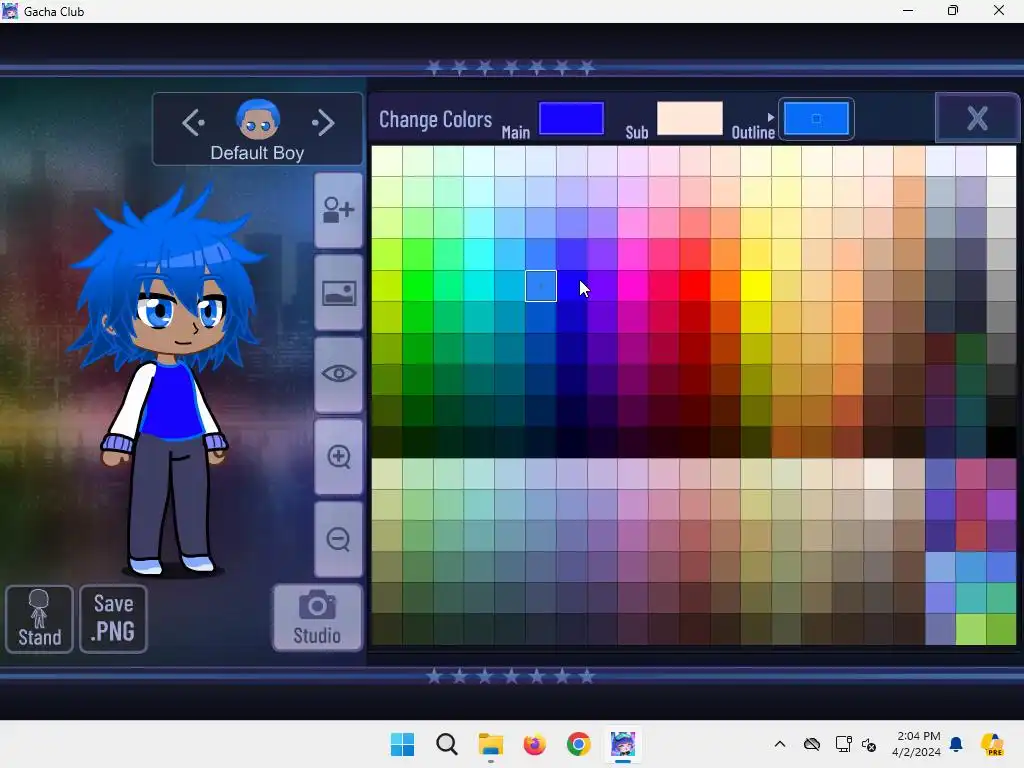Pick the bright orange palette cell

click(726, 286)
